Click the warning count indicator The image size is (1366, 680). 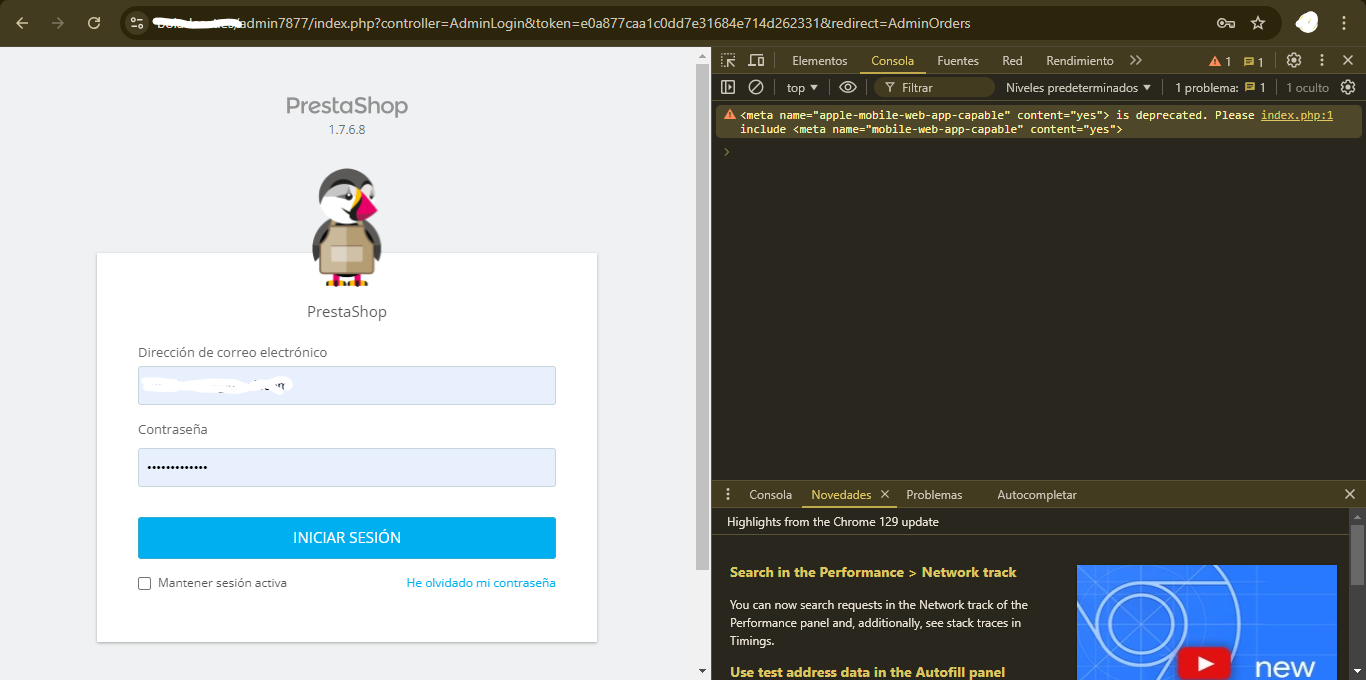[1220, 61]
